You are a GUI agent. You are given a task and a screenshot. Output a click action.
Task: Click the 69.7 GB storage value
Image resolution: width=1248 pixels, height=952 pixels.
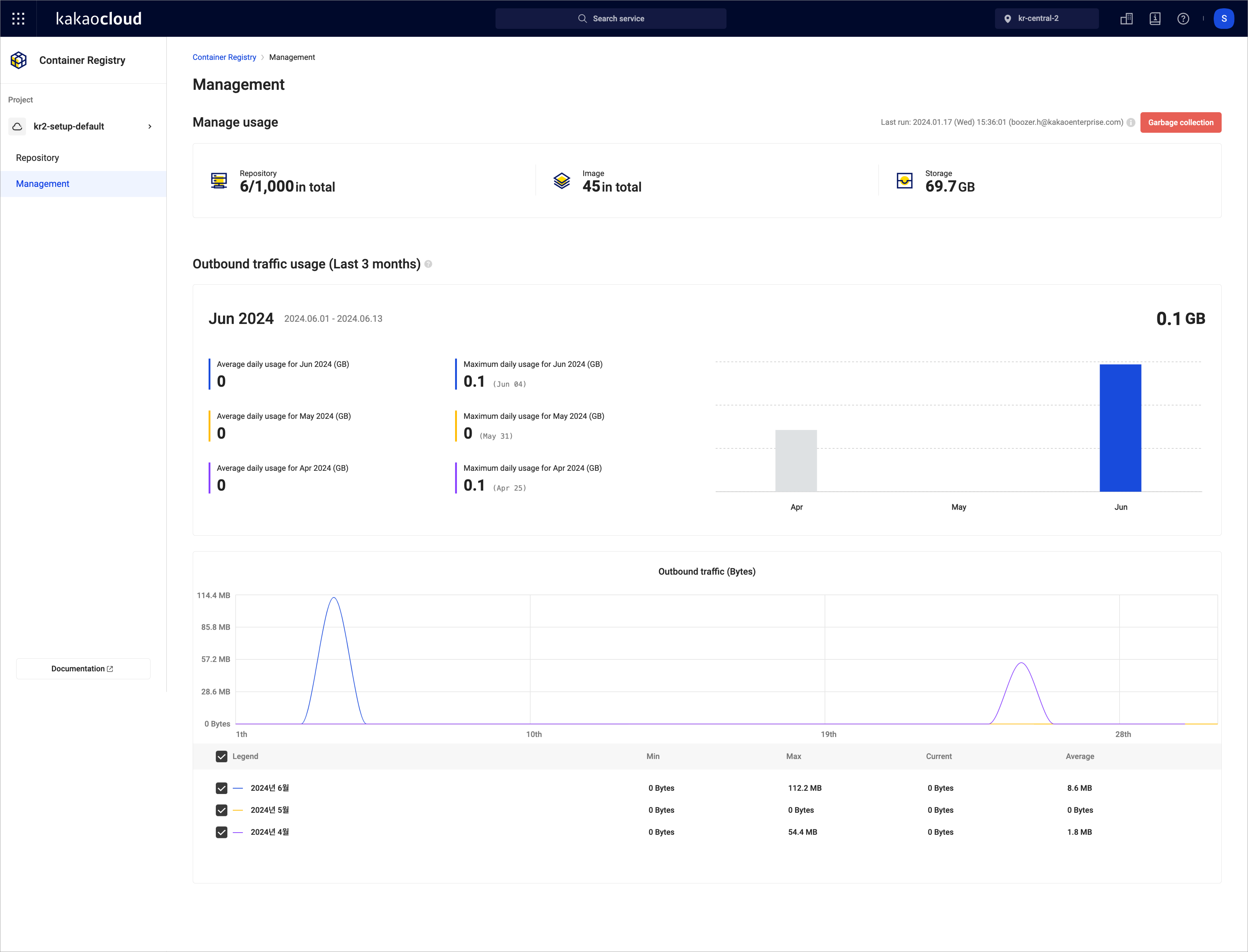coord(950,187)
